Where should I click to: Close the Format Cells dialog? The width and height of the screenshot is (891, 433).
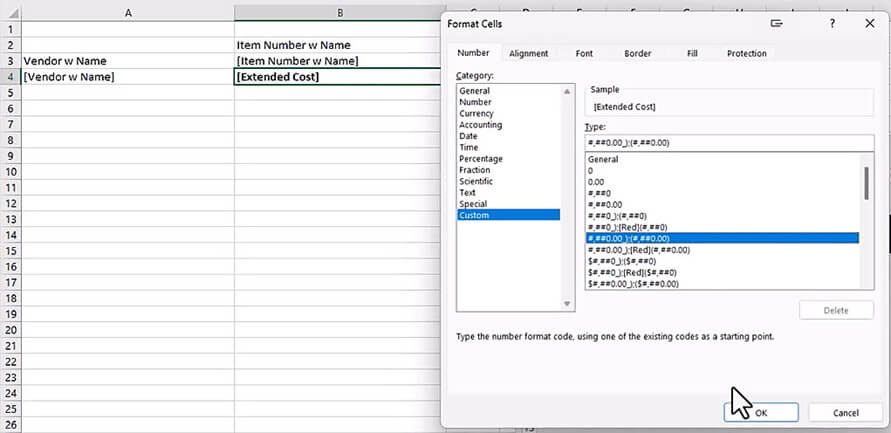click(869, 23)
